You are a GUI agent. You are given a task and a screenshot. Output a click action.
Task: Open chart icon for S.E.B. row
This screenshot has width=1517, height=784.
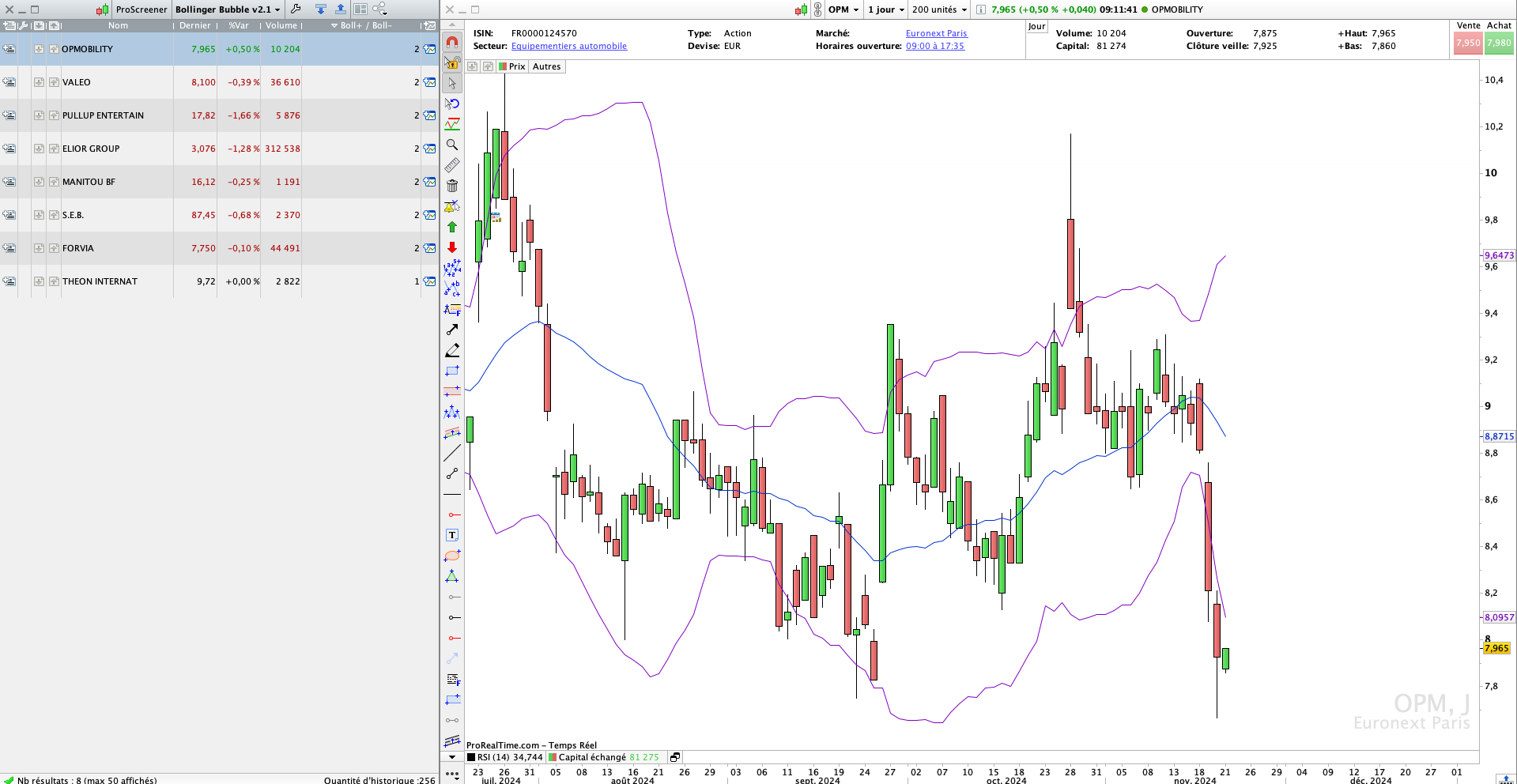[x=429, y=215]
